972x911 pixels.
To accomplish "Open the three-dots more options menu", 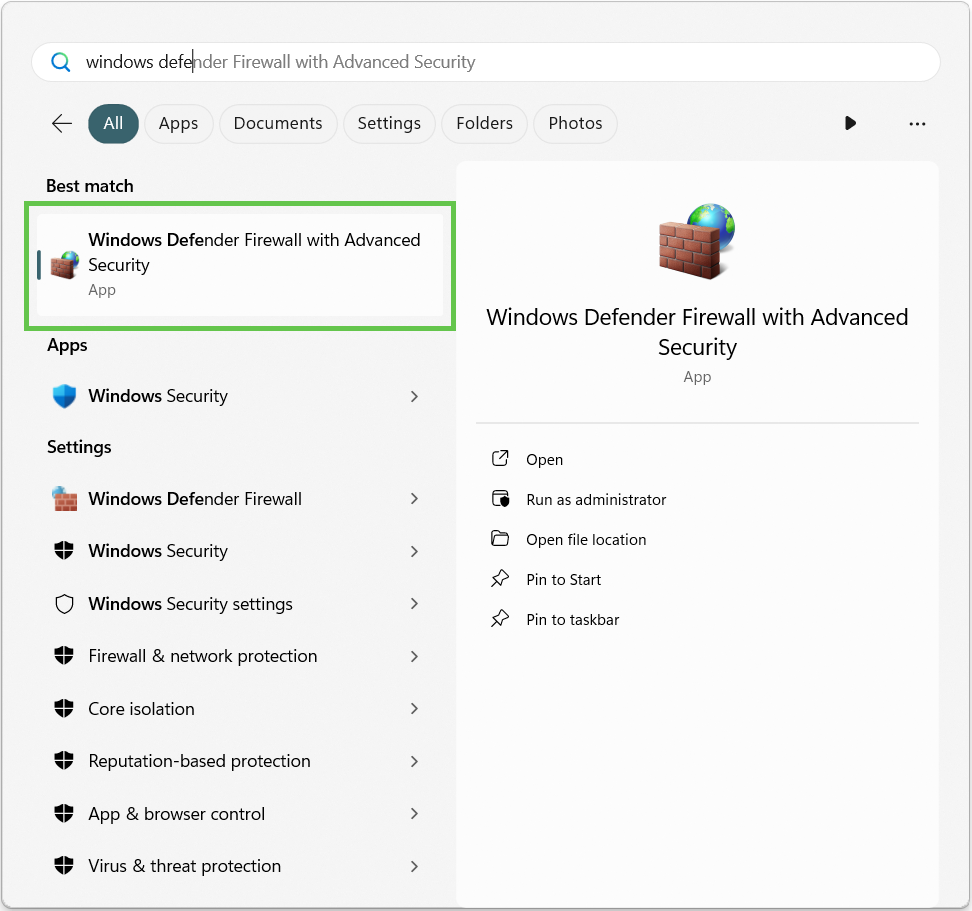I will pos(917,124).
